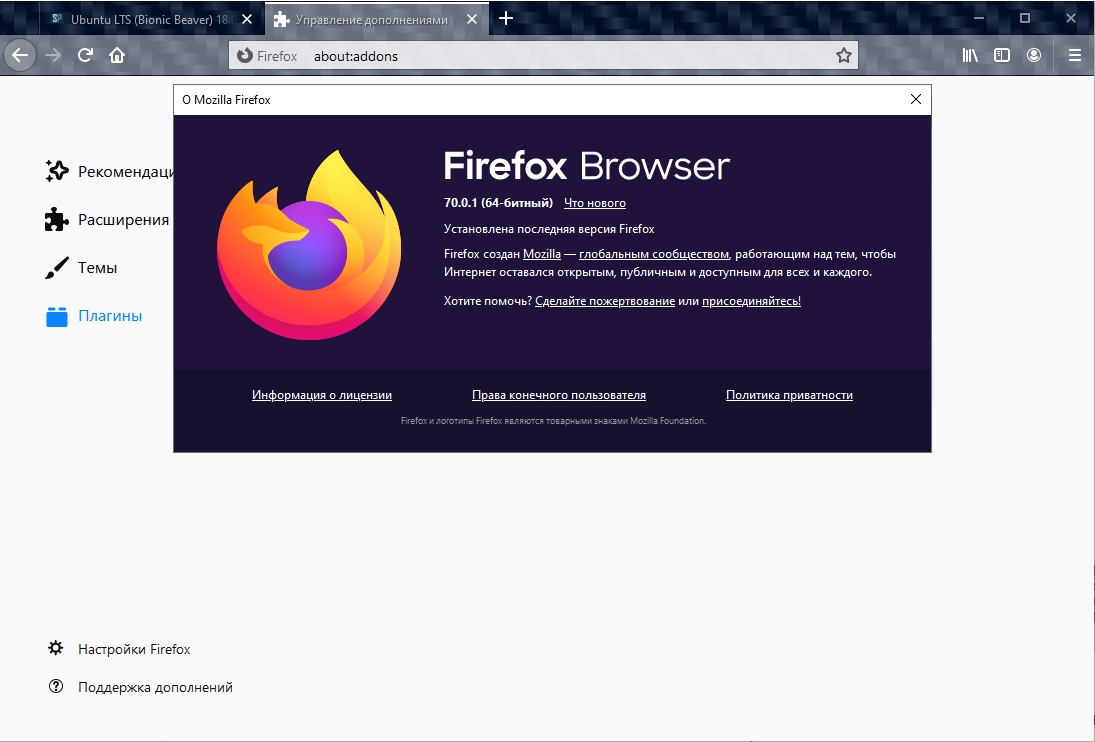Open глобальным сообществом link
The width and height of the screenshot is (1095, 742).
(654, 254)
